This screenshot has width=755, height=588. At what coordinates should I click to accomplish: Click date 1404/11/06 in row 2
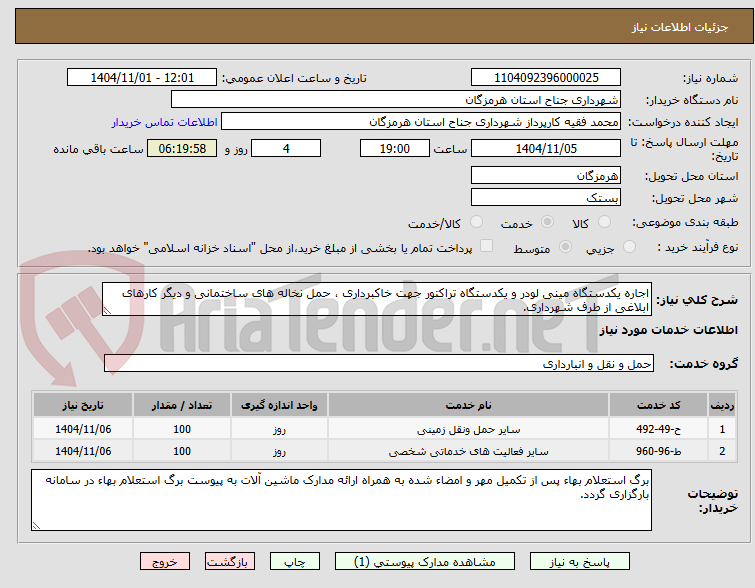point(83,451)
